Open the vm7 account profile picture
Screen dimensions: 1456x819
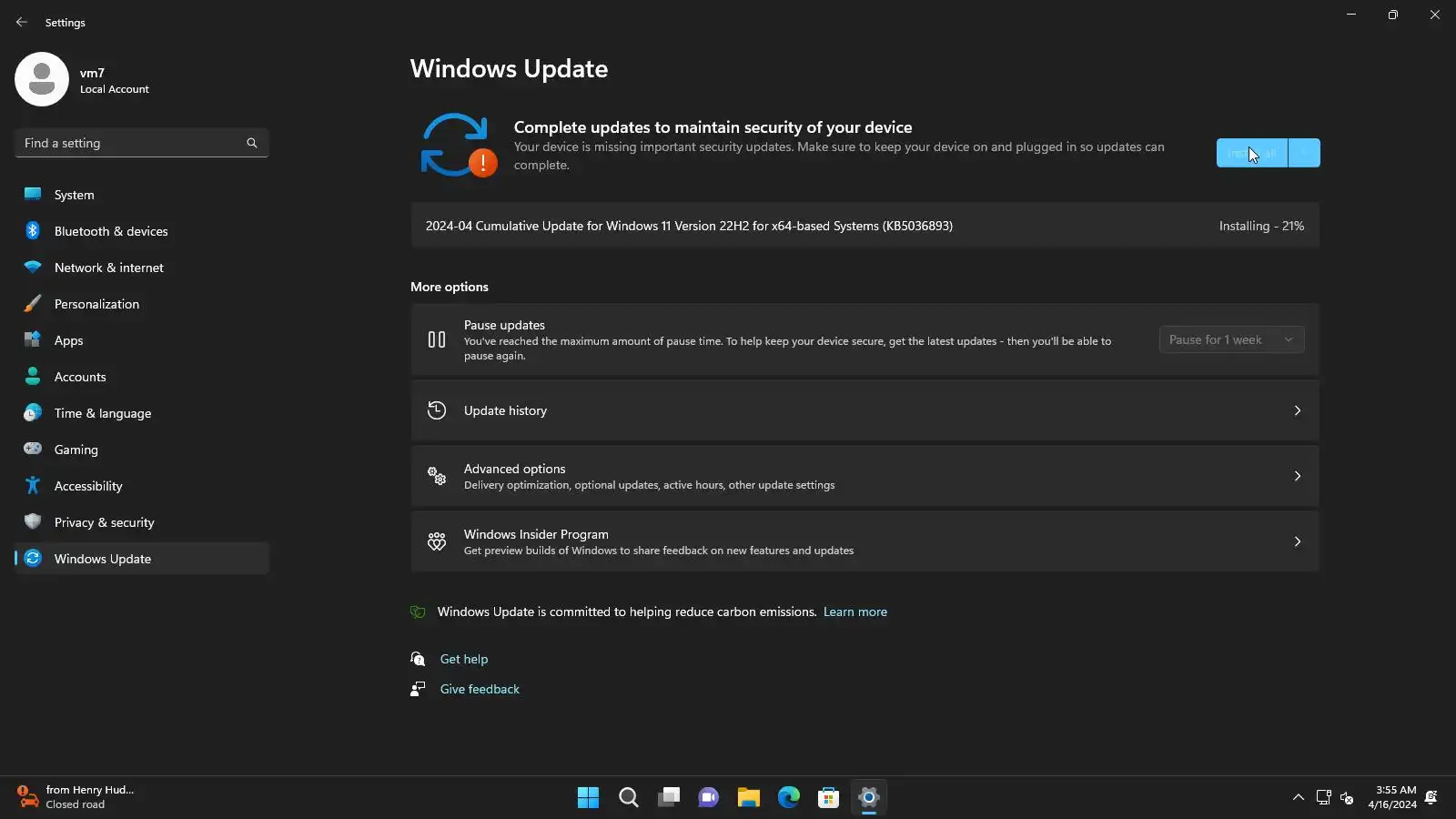coord(42,79)
